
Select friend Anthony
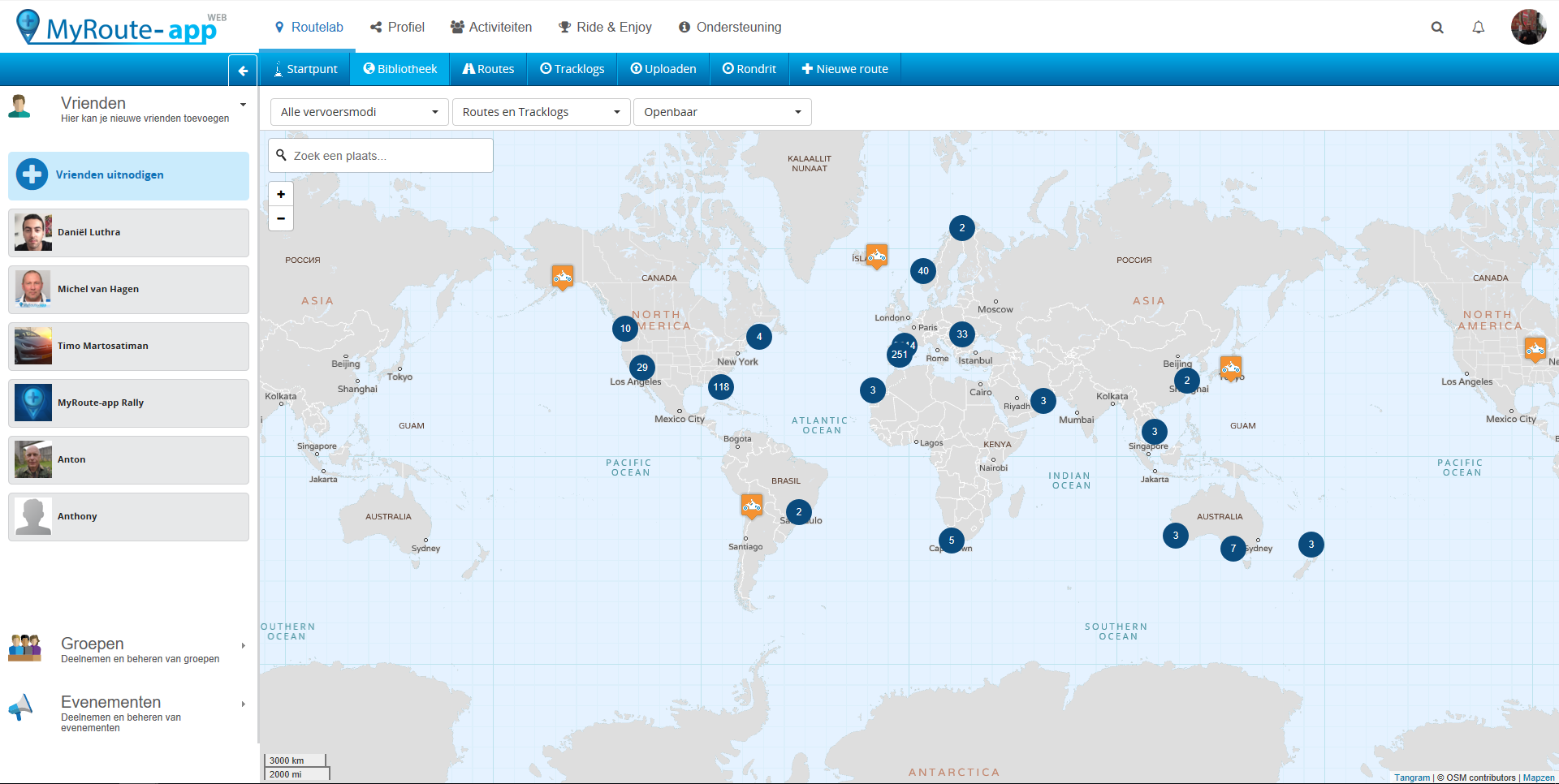129,517
